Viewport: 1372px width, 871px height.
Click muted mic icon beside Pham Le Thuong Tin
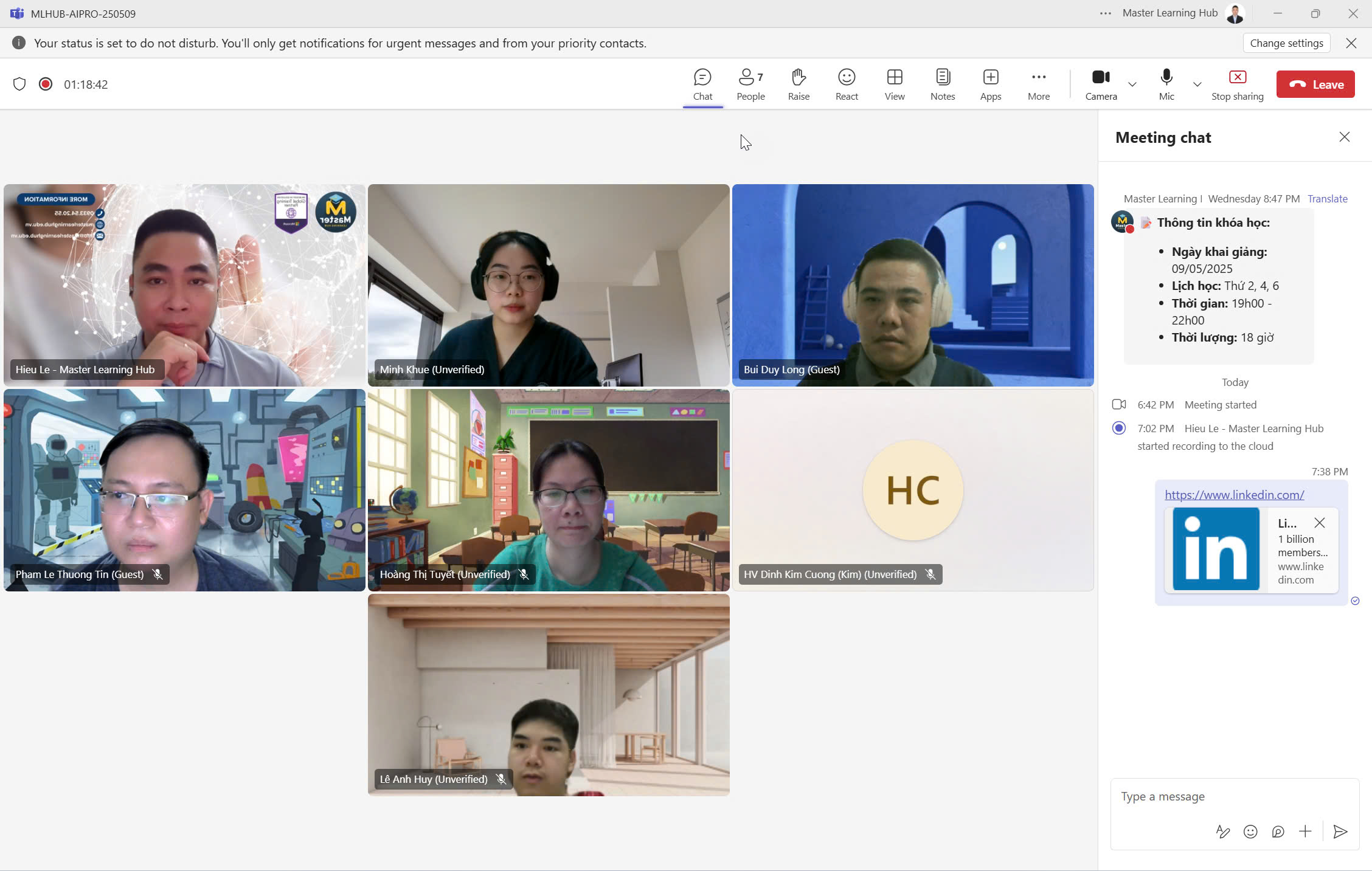click(158, 574)
